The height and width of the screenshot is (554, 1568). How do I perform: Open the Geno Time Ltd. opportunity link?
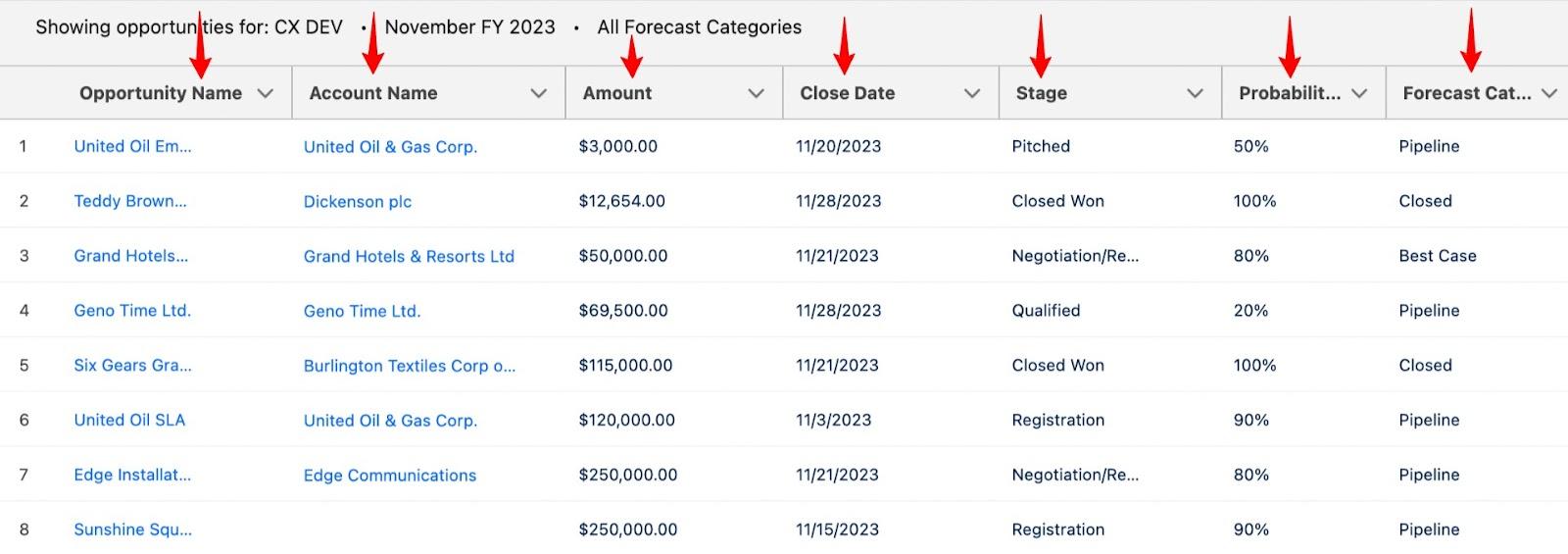point(132,310)
